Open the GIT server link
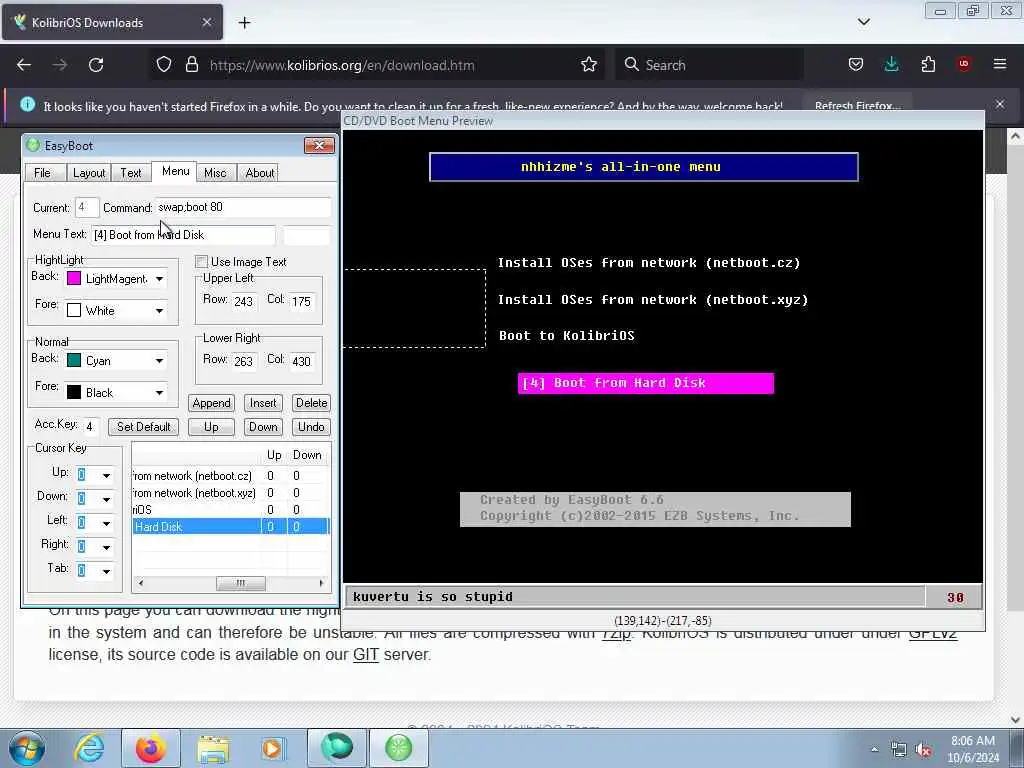The width and height of the screenshot is (1024, 768). [x=366, y=654]
